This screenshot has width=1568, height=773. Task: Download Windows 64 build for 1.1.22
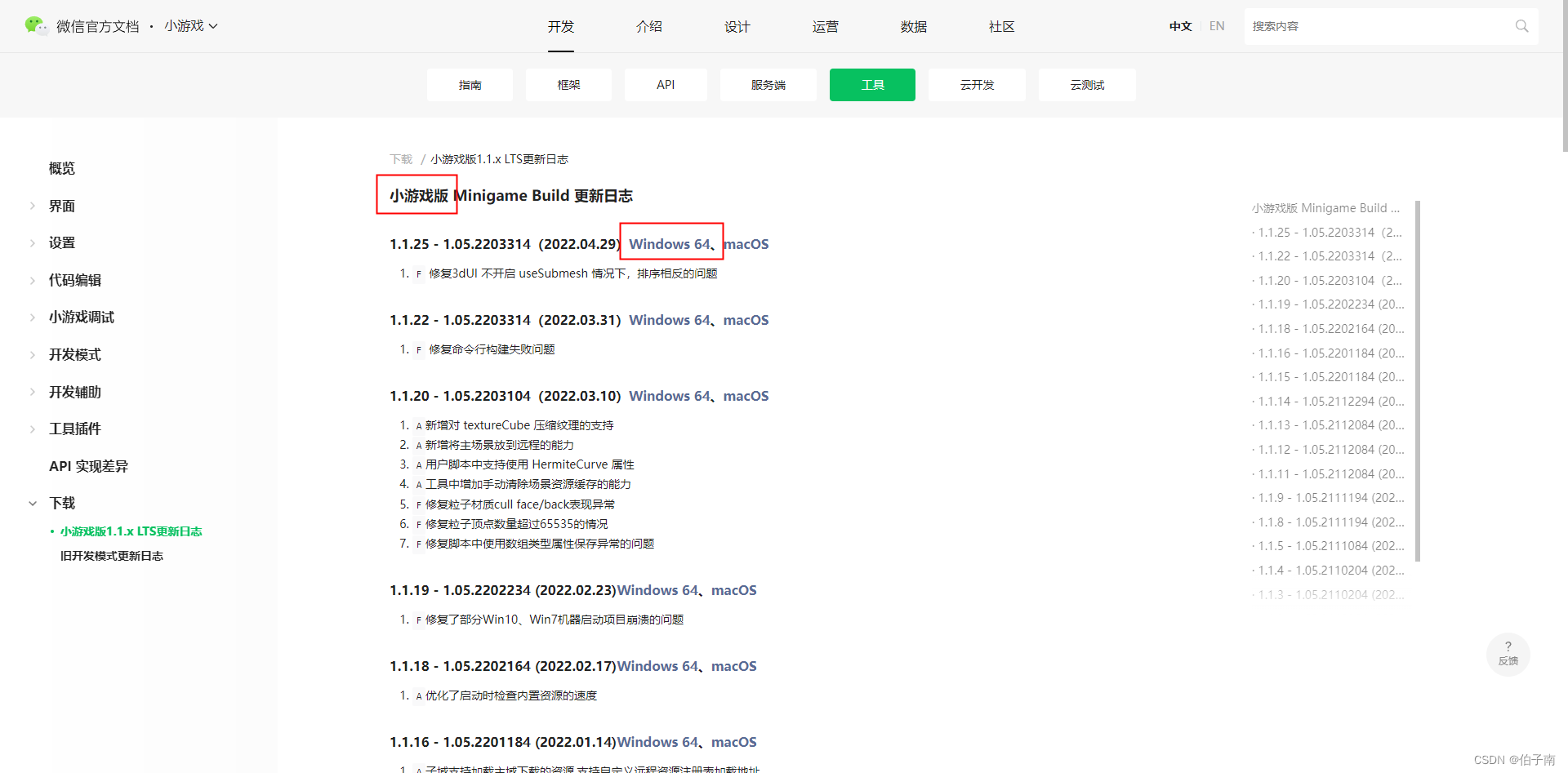pyautogui.click(x=670, y=320)
